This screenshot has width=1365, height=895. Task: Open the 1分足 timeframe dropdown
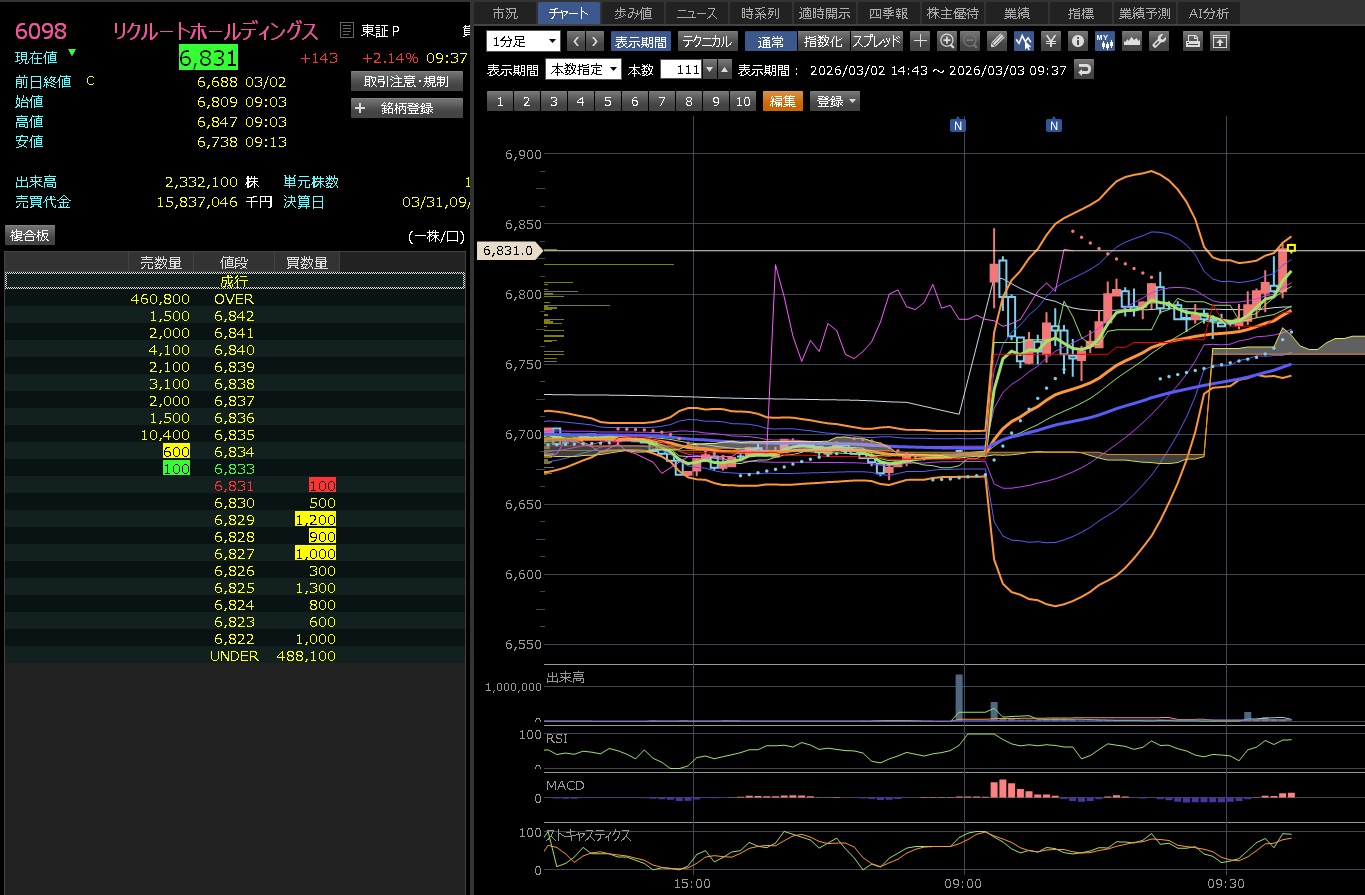tap(524, 41)
